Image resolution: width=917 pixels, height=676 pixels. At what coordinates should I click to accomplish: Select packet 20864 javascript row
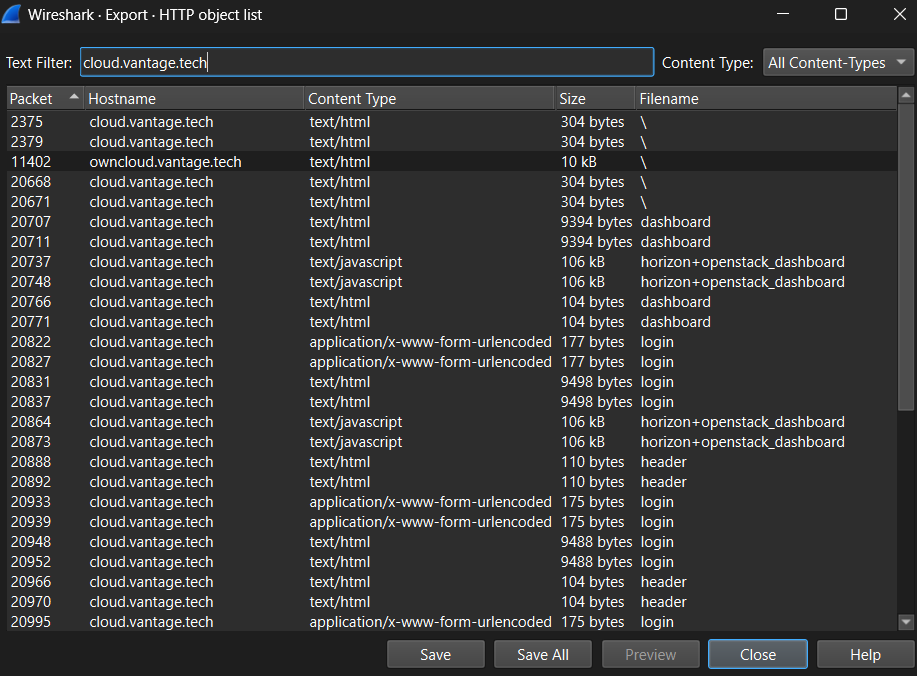click(451, 422)
